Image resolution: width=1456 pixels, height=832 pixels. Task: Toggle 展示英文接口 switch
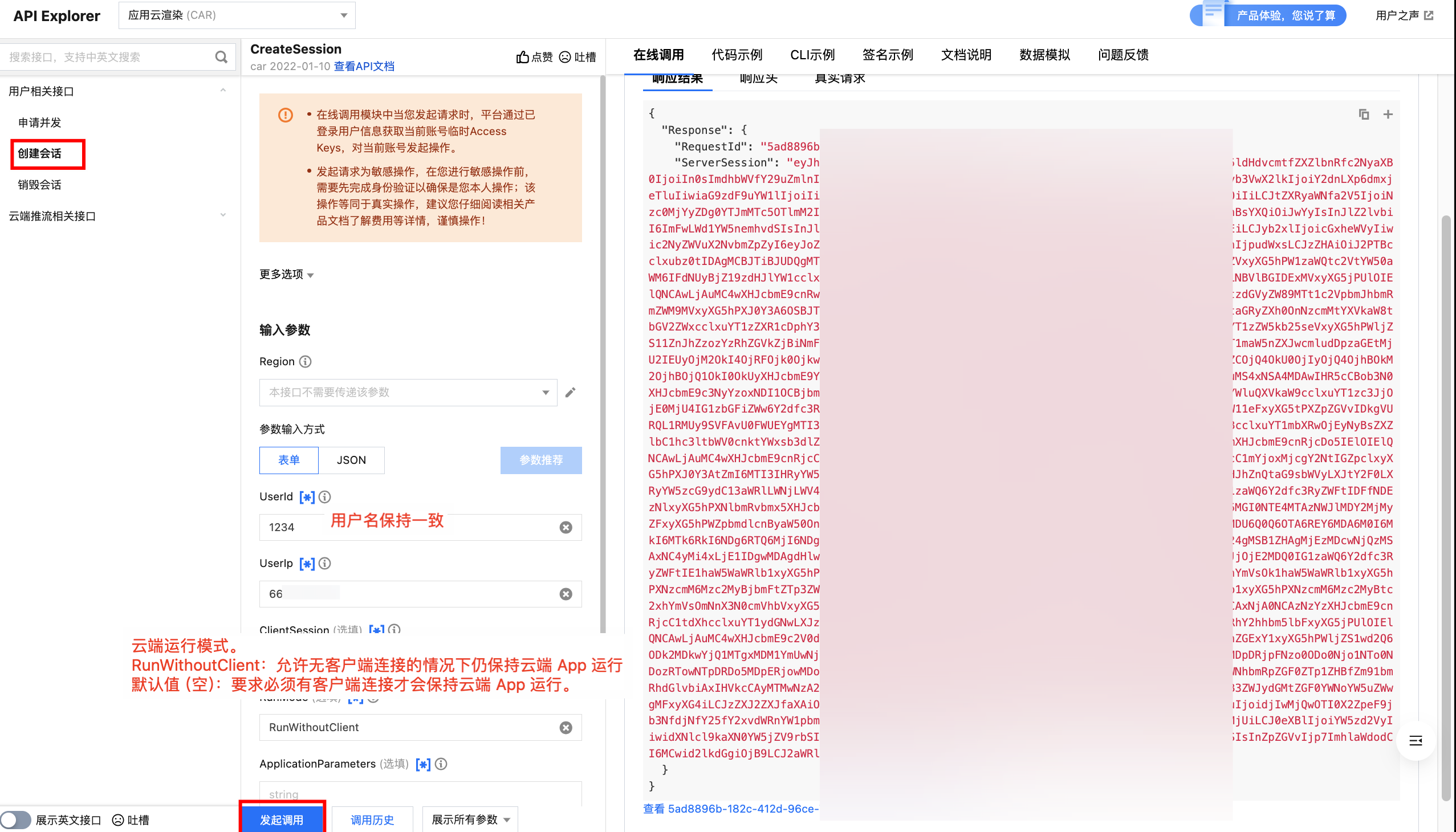16,819
